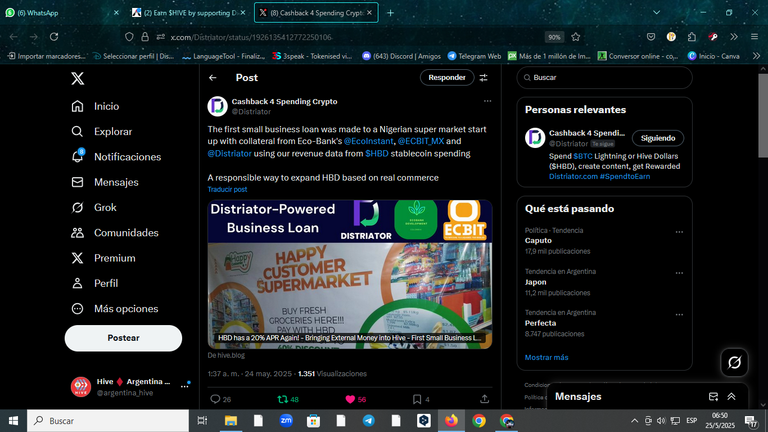This screenshot has height=432, width=768.
Task: Open a new browser tab
Action: tap(390, 13)
